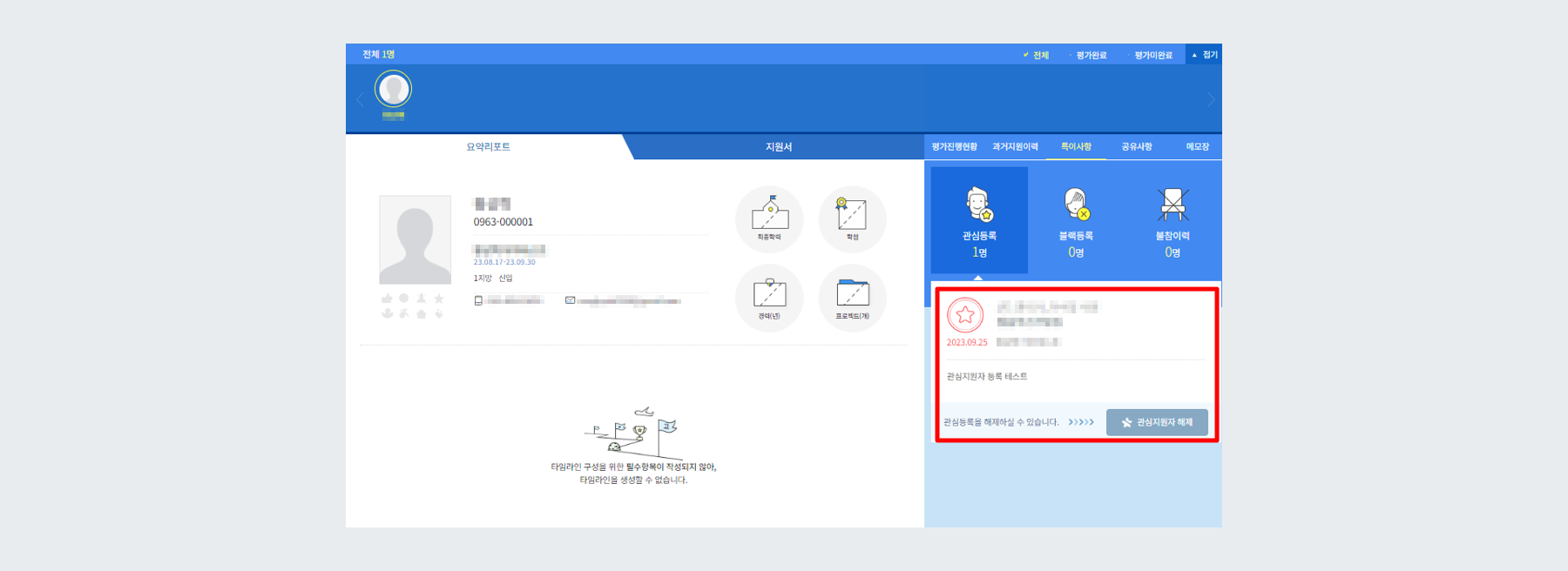Open the 과거지원이력 tab
The image size is (1568, 571).
(x=1015, y=147)
